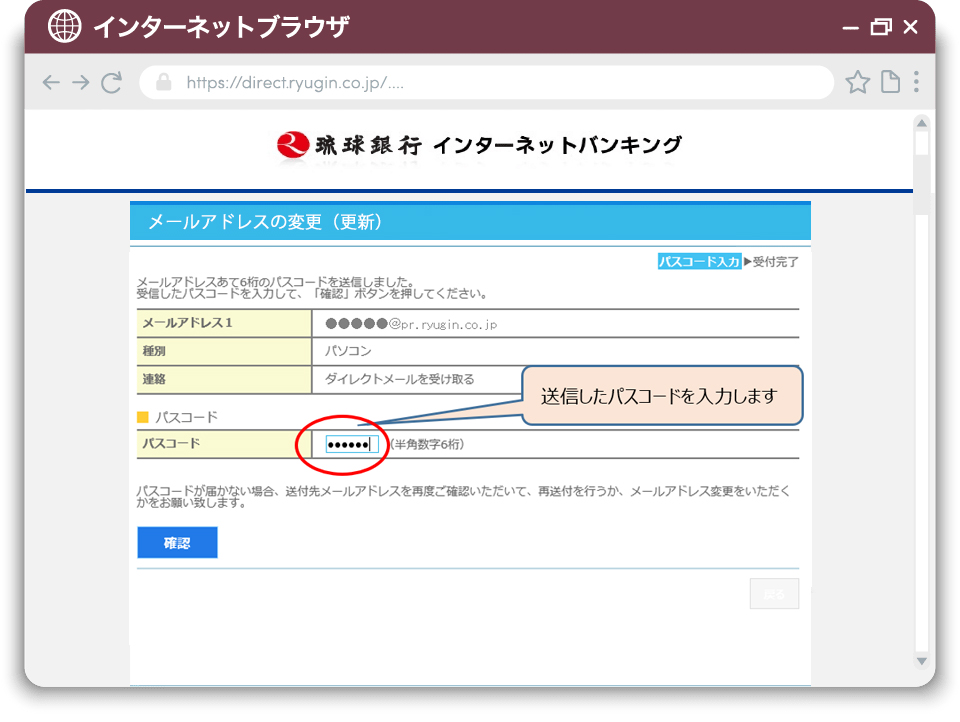
Task: Click the scrollbar up arrow
Action: pyautogui.click(x=921, y=123)
